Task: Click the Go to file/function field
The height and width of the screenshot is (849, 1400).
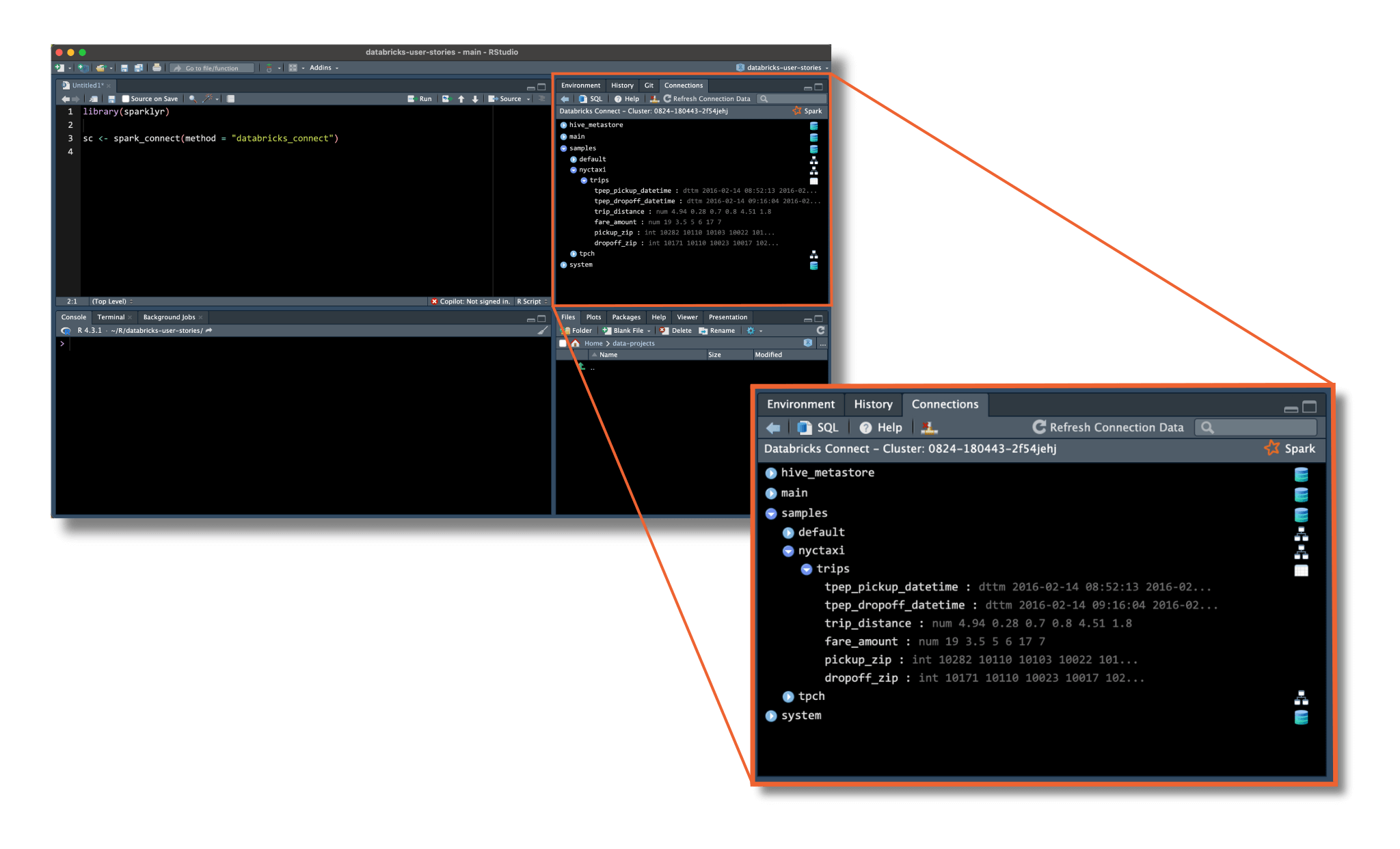Action: click(x=213, y=68)
